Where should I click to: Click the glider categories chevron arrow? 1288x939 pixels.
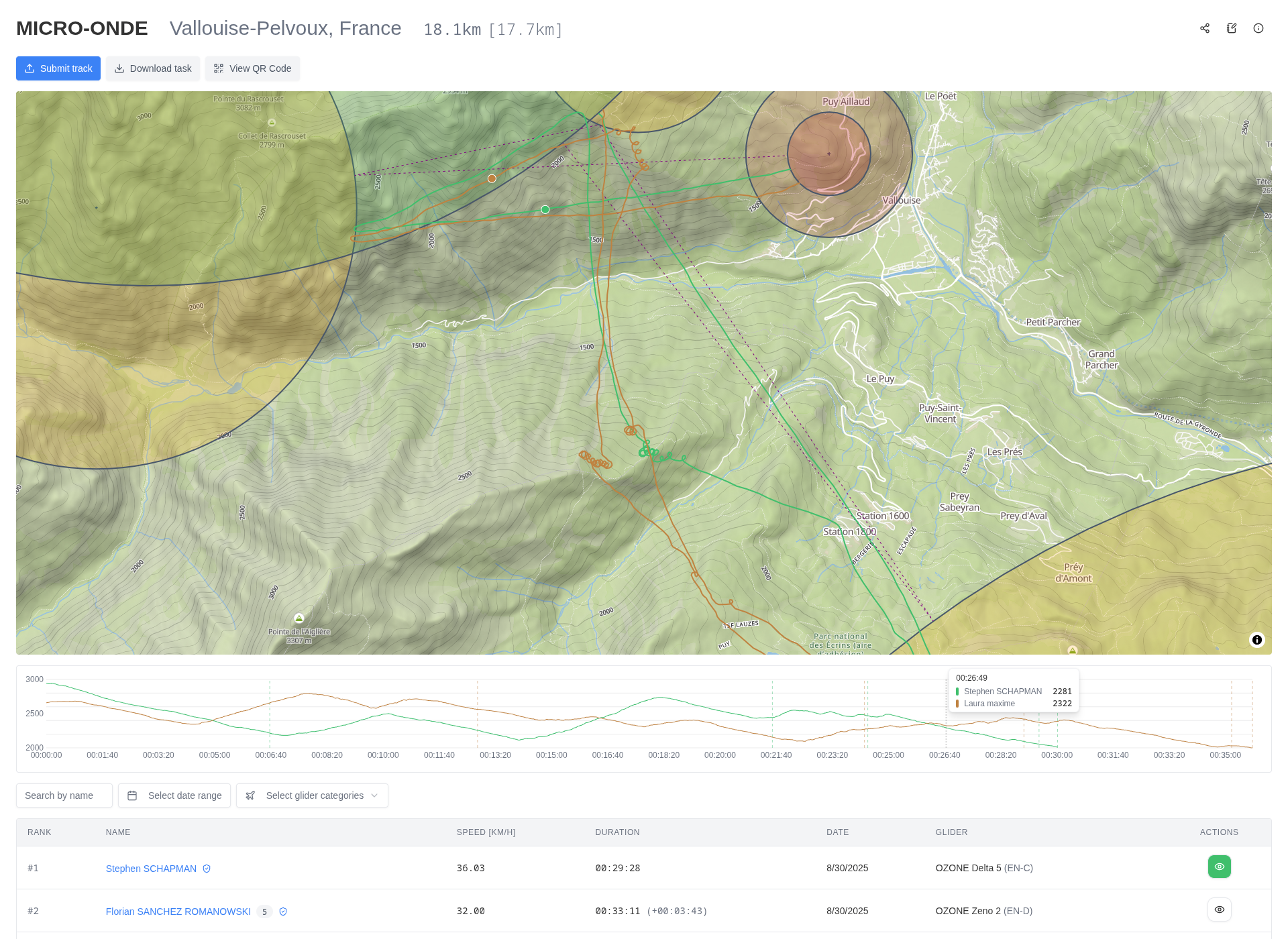(x=374, y=795)
